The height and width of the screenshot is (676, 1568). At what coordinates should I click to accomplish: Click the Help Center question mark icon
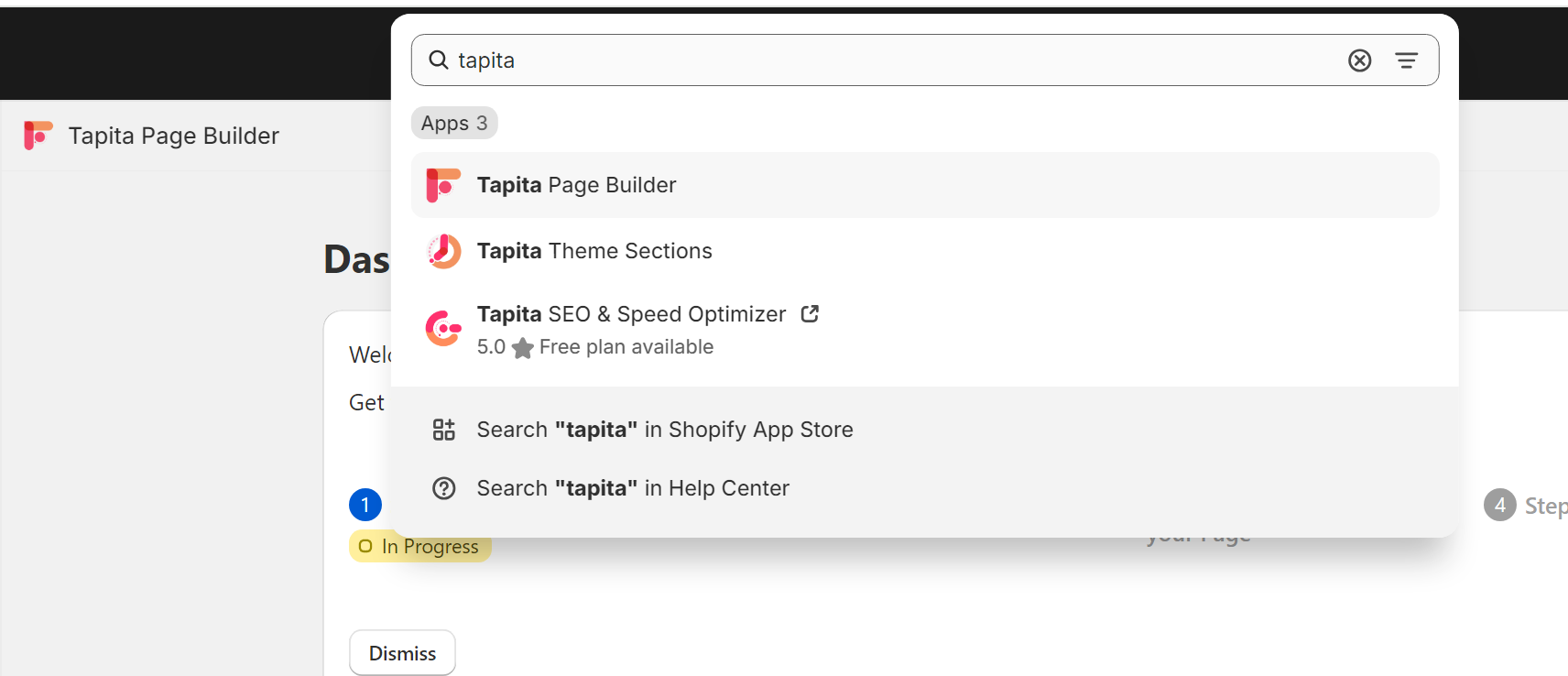(443, 488)
